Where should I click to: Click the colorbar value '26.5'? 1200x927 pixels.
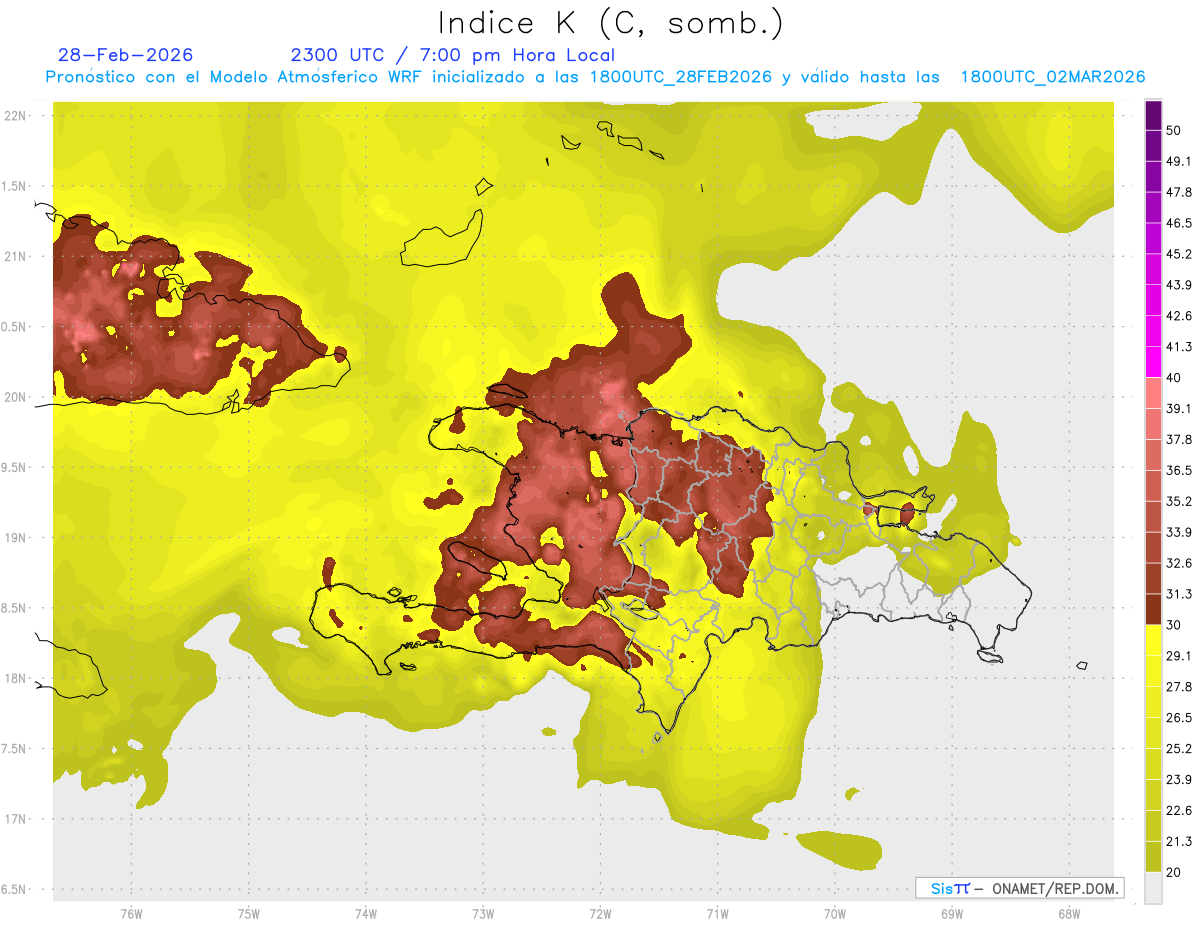coord(1179,717)
